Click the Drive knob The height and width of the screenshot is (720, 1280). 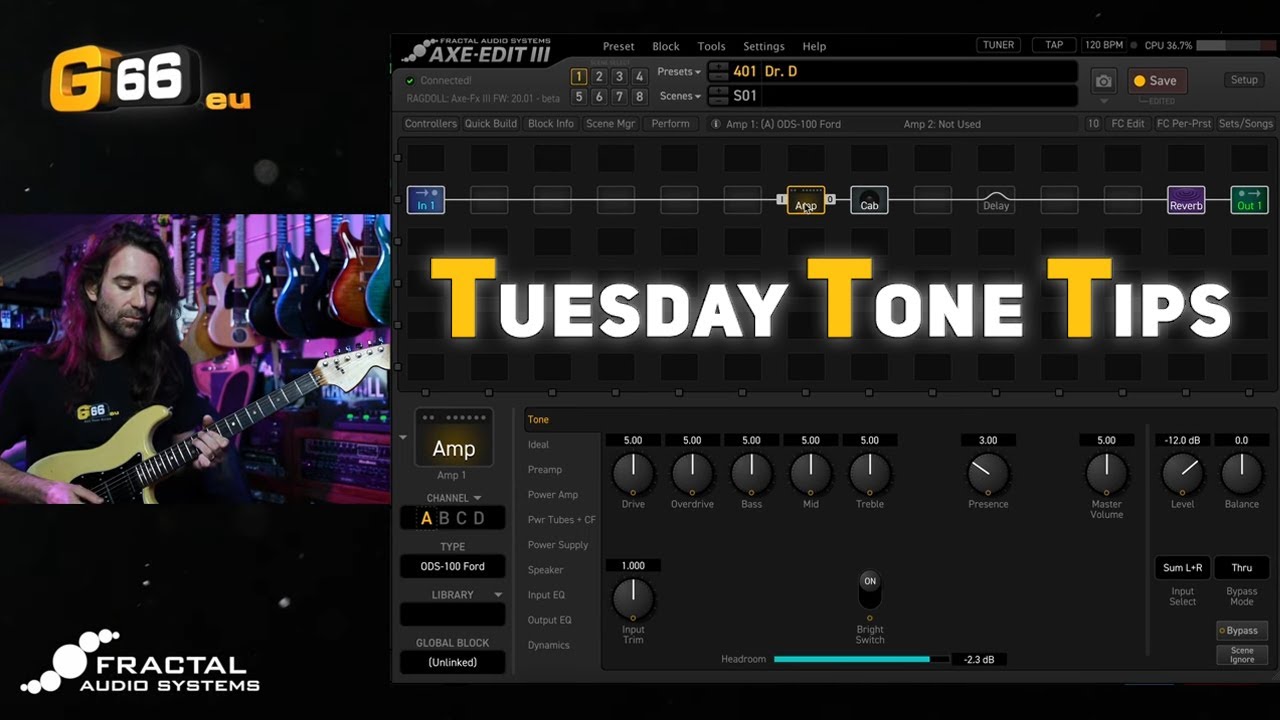pyautogui.click(x=633, y=473)
